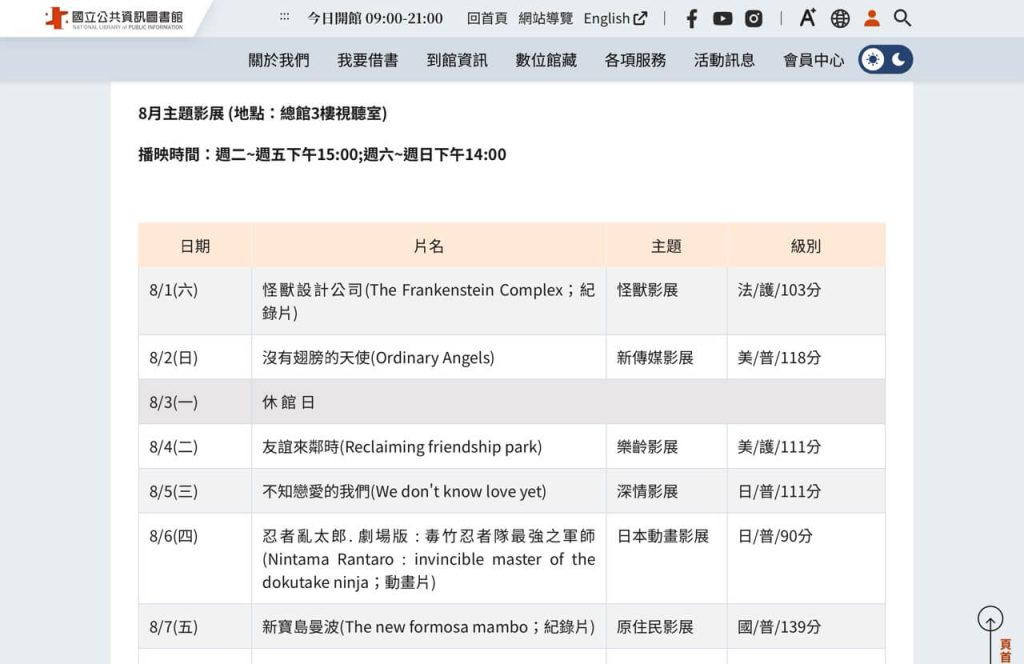Select the 深情影展 theme cell
Screen dimensions: 1024x664
[666, 491]
